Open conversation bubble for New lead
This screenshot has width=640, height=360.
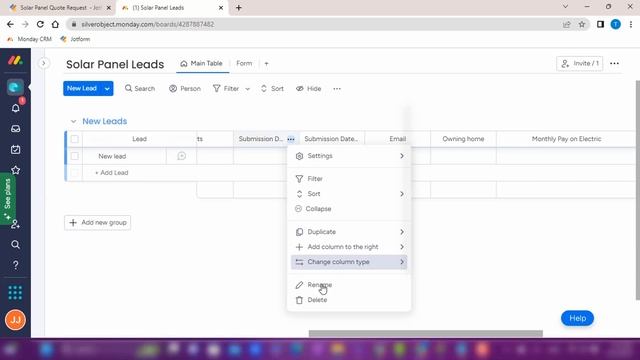[182, 156]
